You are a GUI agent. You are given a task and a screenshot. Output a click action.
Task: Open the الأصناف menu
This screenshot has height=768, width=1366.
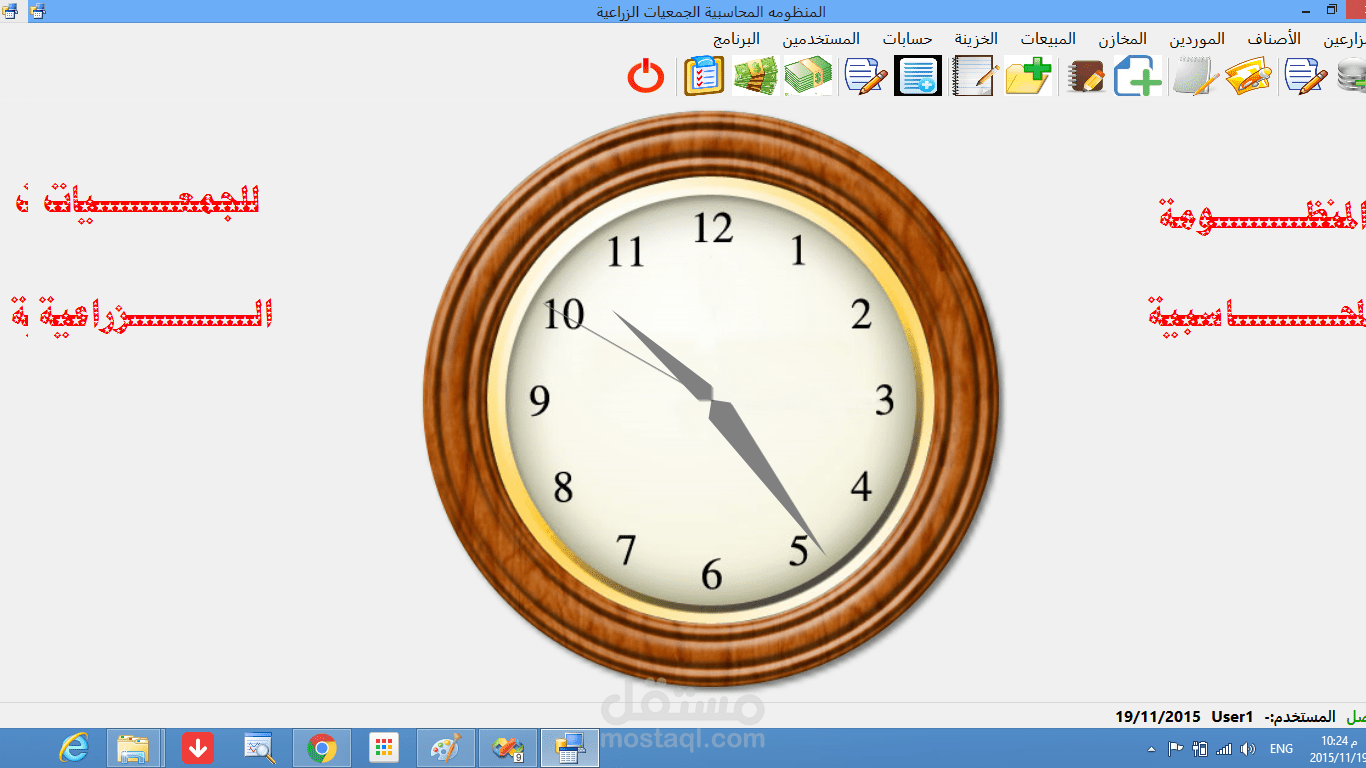pos(1273,39)
